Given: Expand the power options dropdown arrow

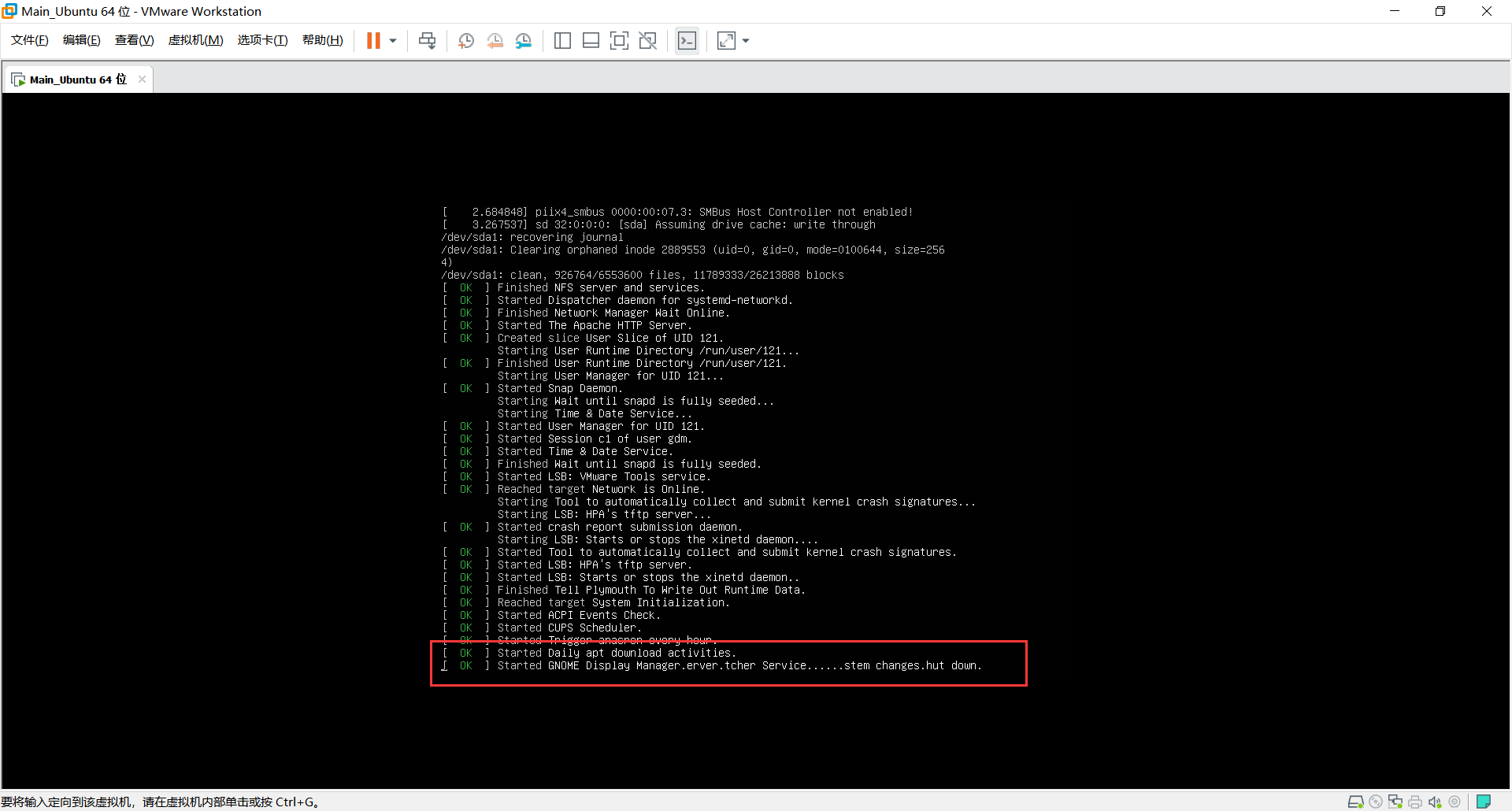Looking at the screenshot, I should point(393,41).
